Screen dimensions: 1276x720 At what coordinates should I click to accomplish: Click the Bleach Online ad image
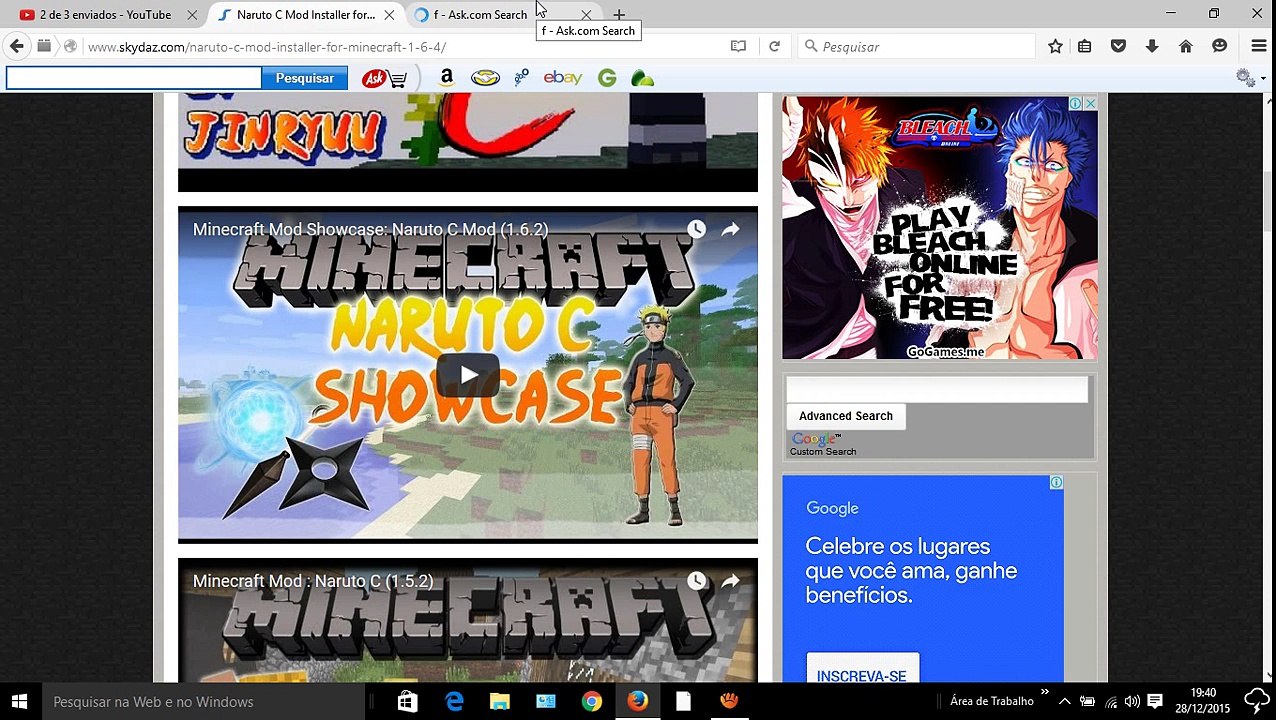coord(940,228)
